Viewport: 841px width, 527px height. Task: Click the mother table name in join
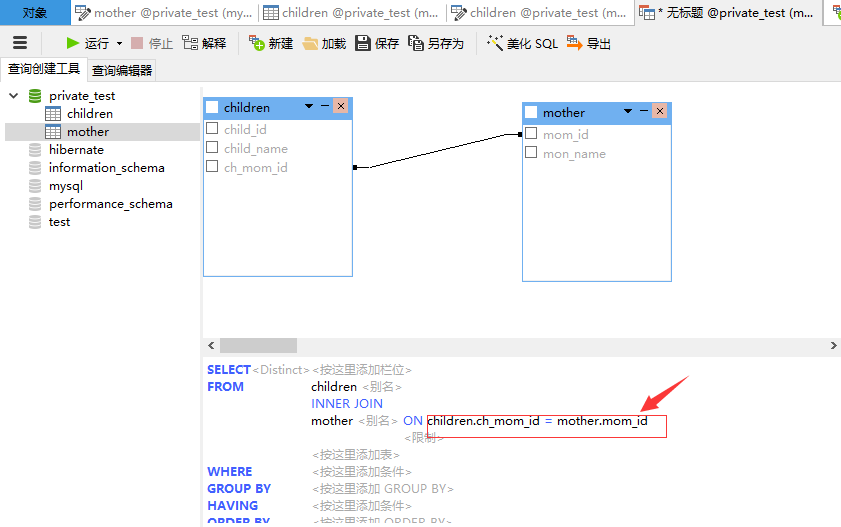pos(332,421)
